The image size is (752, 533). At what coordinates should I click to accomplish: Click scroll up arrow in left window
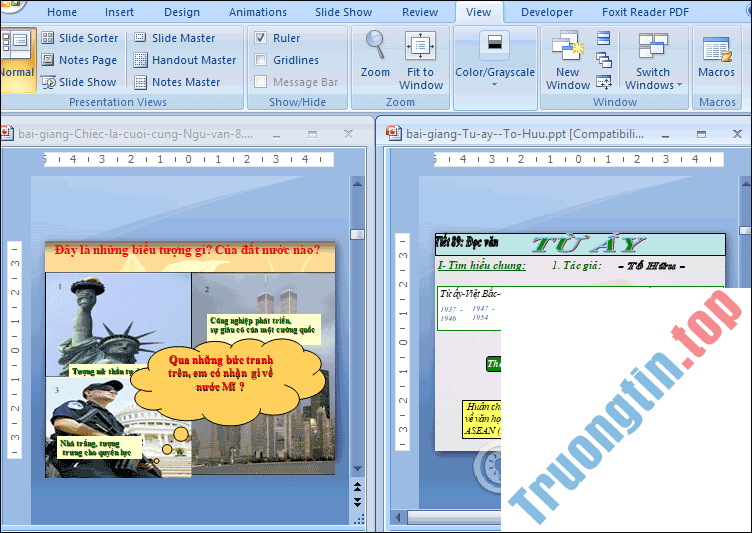pos(357,183)
